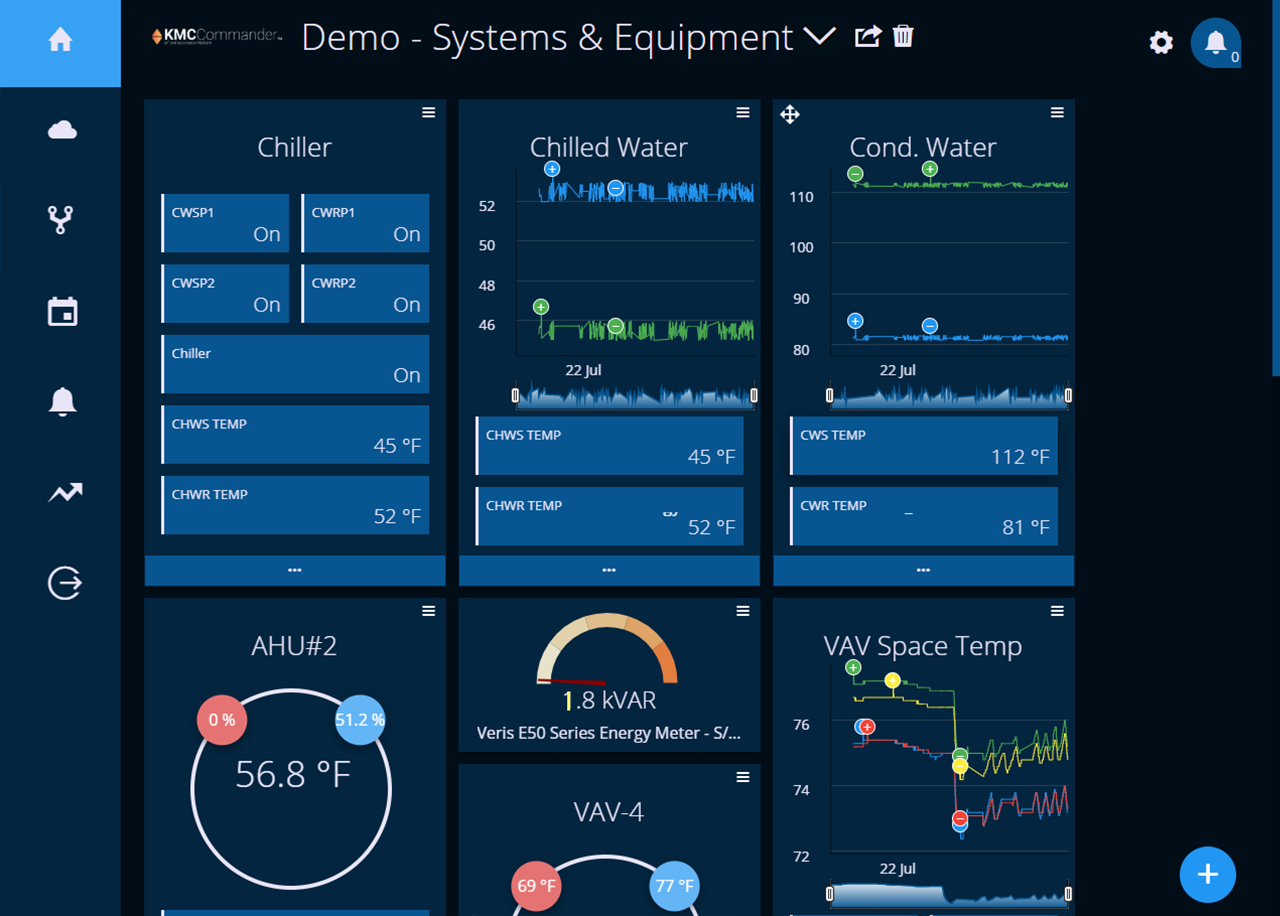Image resolution: width=1280 pixels, height=916 pixels.
Task: Click the red minus marker on VAV Space Temp chart
Action: tap(960, 818)
